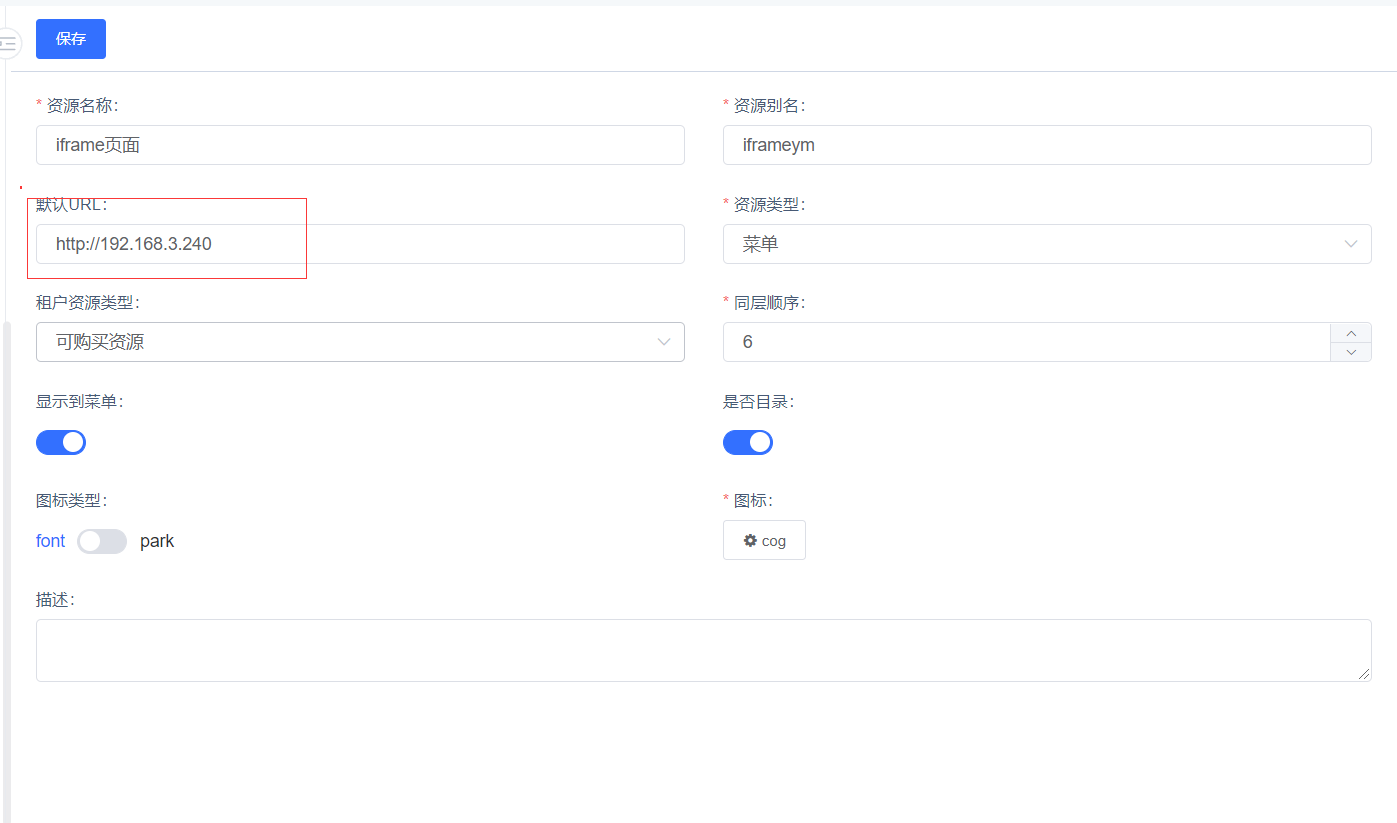Select the font icon type label
1397x823 pixels.
[50, 541]
